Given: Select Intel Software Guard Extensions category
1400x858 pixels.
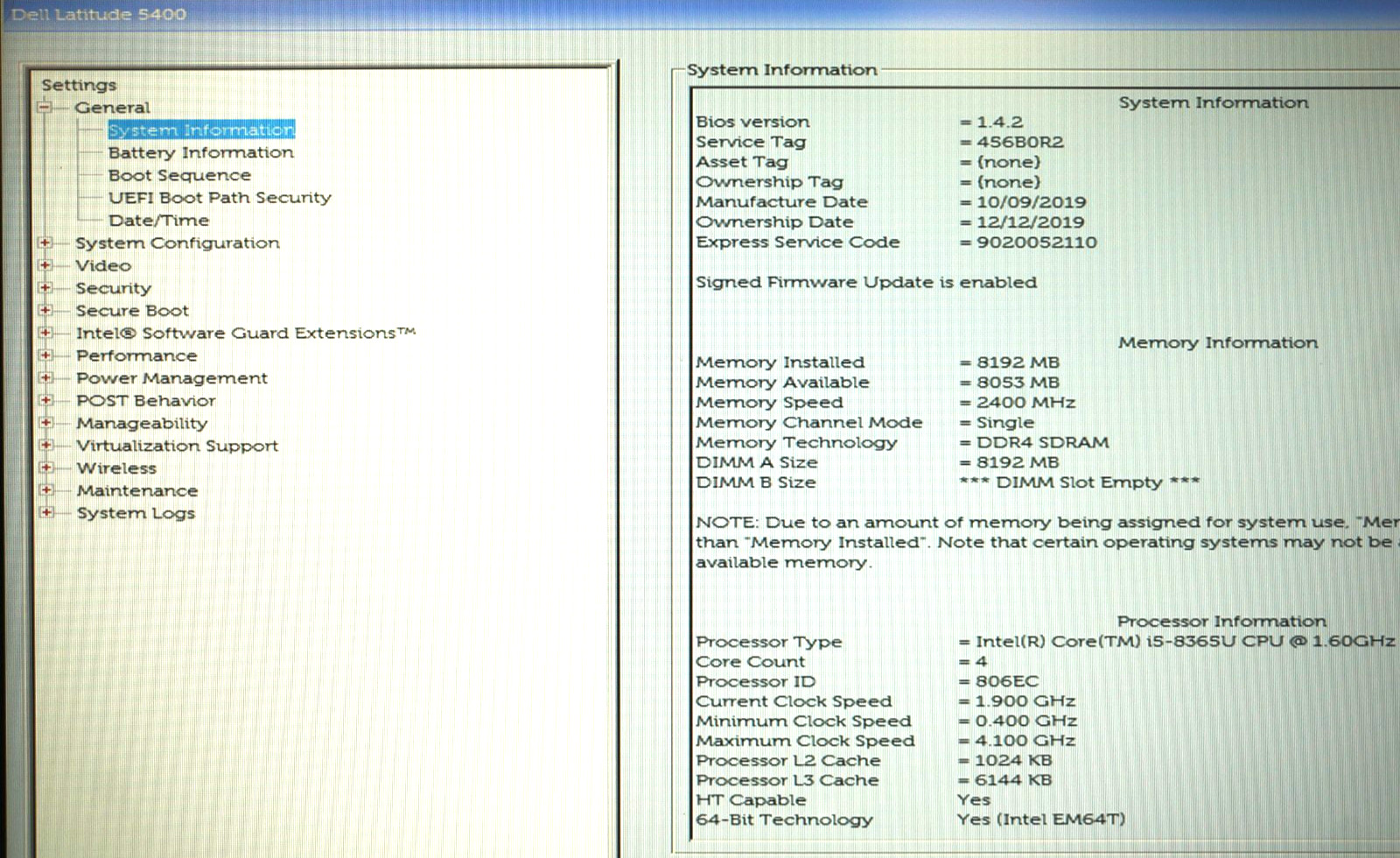Looking at the screenshot, I should (x=246, y=333).
